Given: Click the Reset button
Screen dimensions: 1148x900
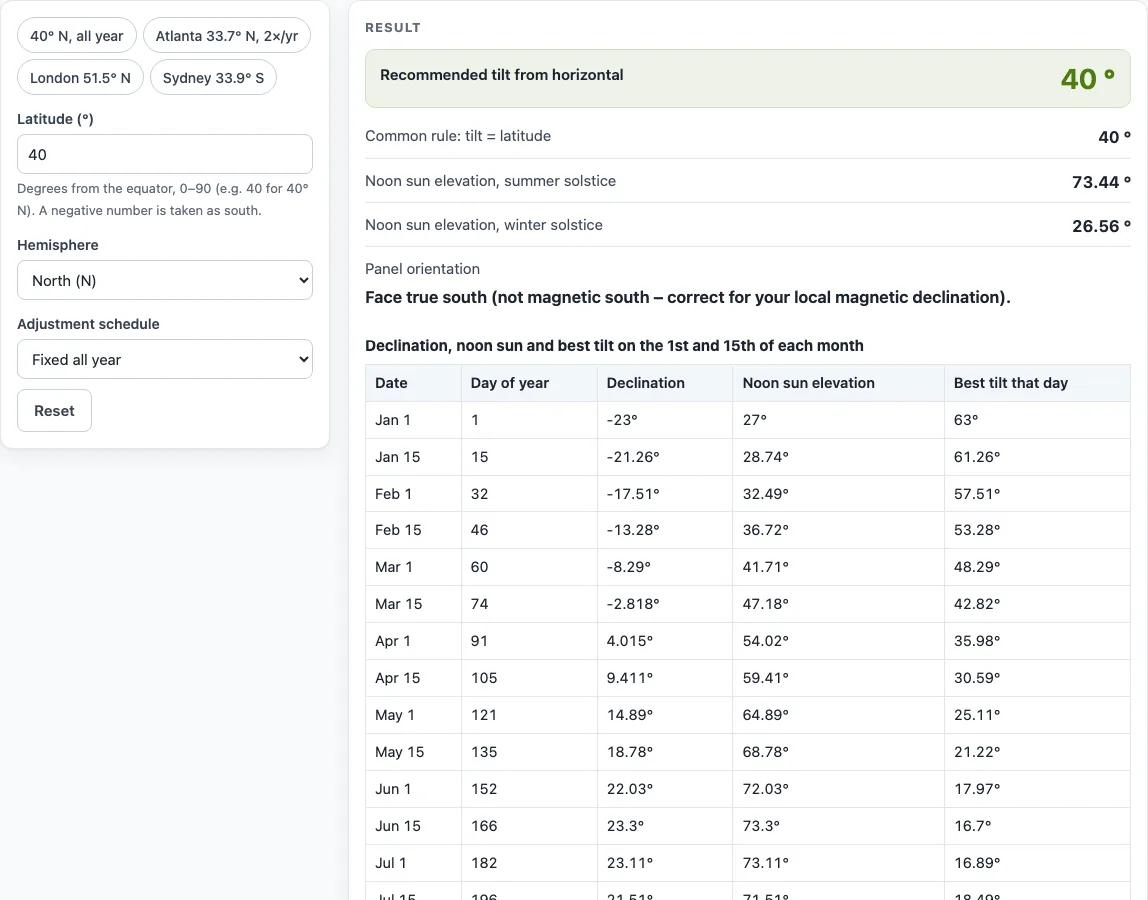Looking at the screenshot, I should [x=54, y=411].
